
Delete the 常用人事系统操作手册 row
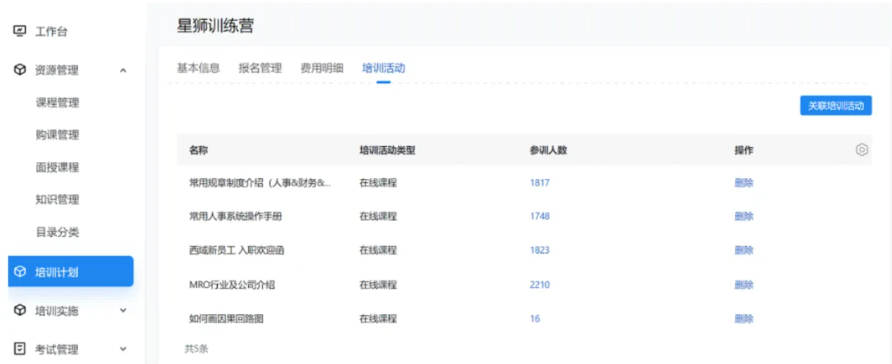[744, 217]
